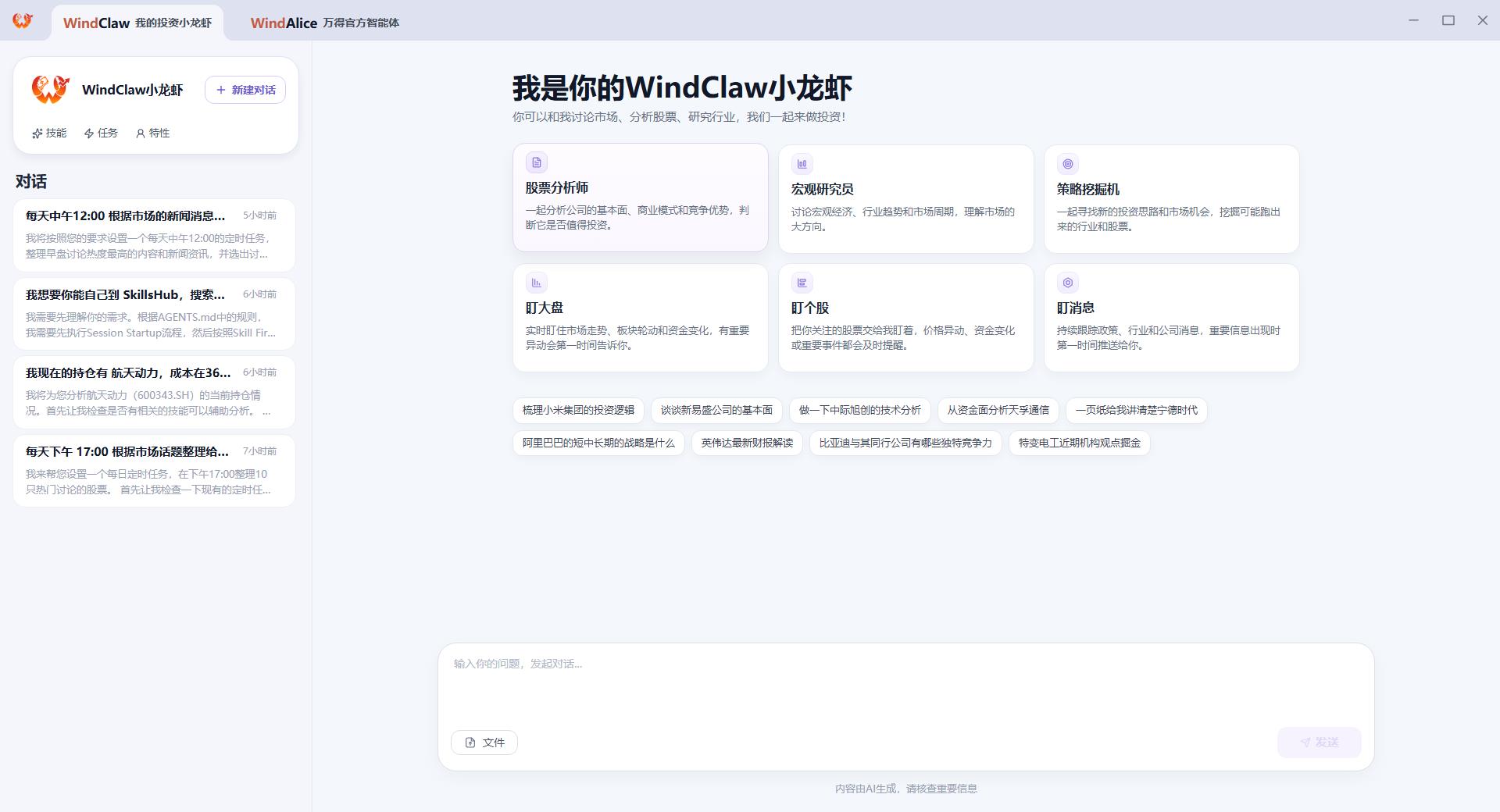The width and height of the screenshot is (1500, 812).
Task: Start a new chat with 新建对话
Action: (245, 90)
